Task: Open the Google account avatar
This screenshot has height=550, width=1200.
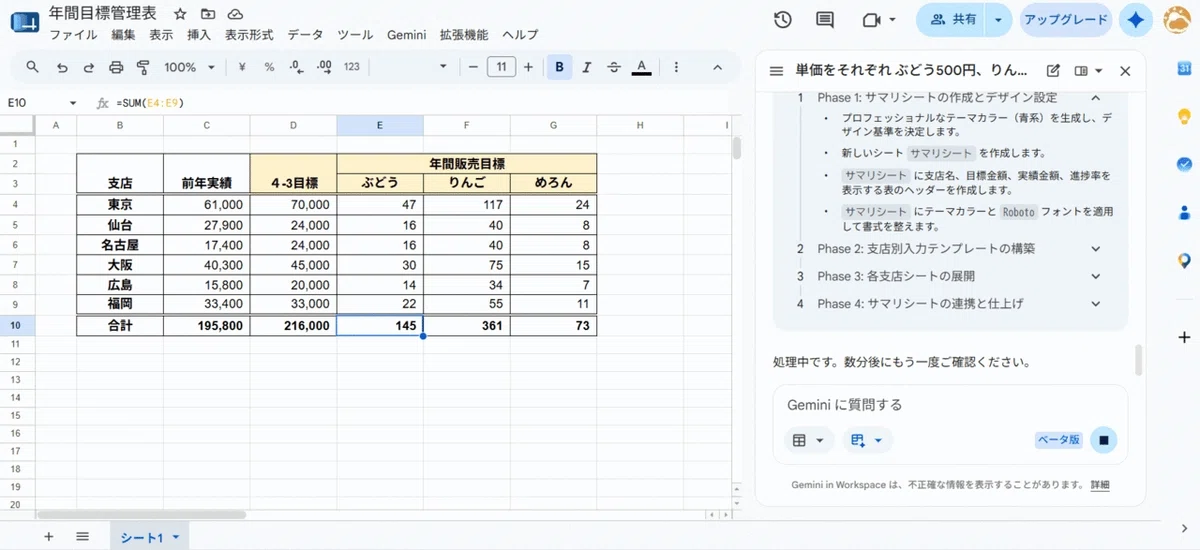Action: point(1177,19)
